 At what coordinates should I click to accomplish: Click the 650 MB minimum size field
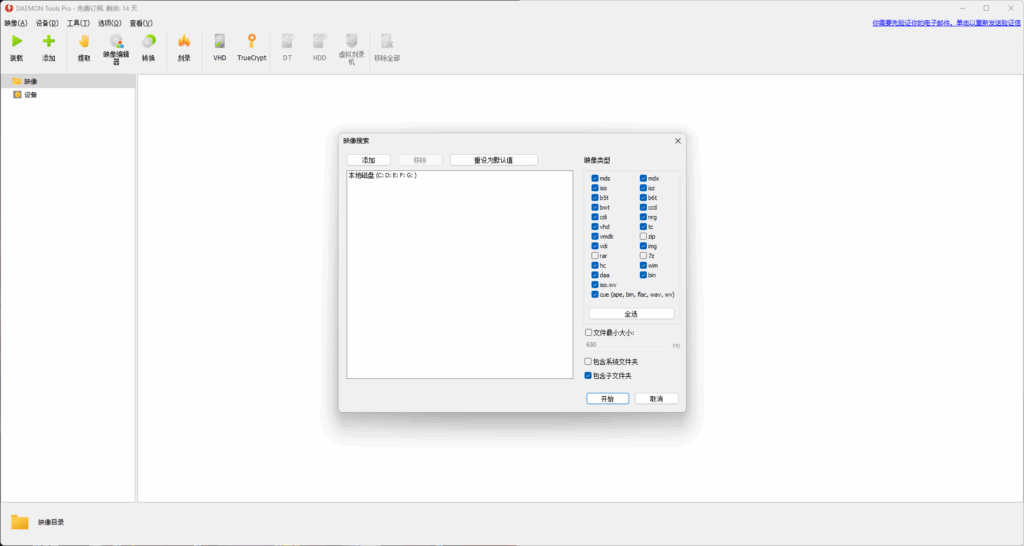(626, 345)
